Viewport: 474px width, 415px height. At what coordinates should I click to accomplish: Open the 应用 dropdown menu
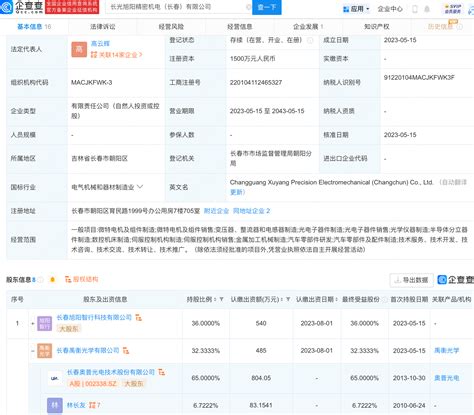356,9
